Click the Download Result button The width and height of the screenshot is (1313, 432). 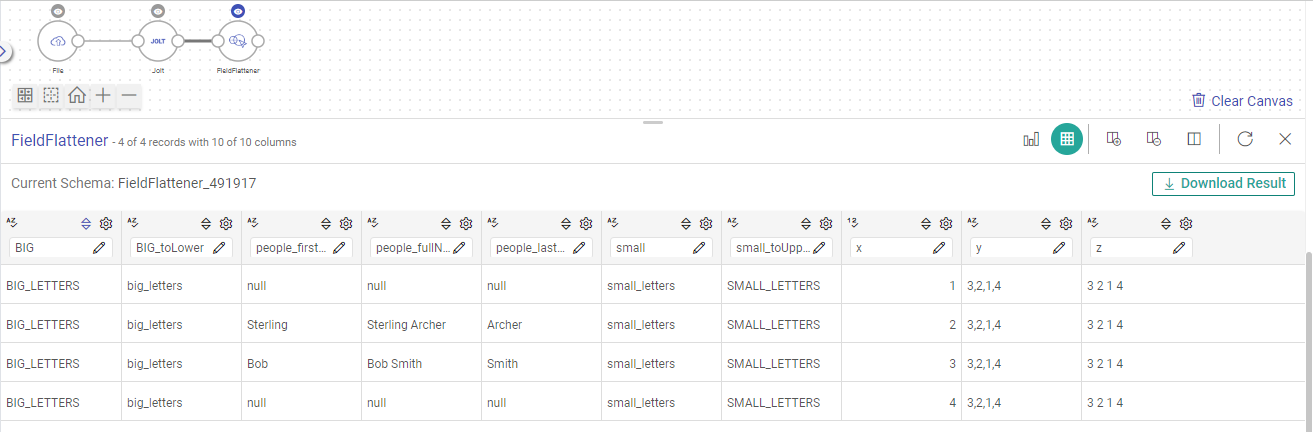click(1223, 184)
